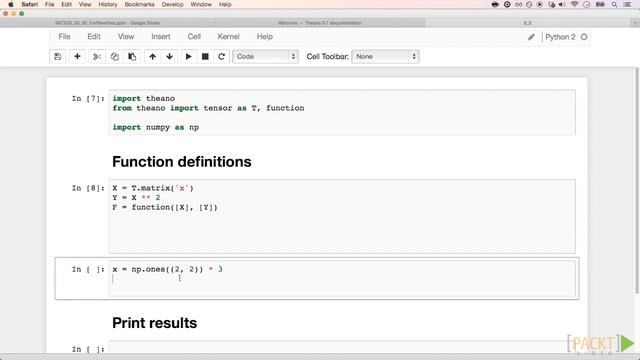Insert a new cell below with plus icon
Viewport: 640px width, 360px height.
[x=77, y=56]
